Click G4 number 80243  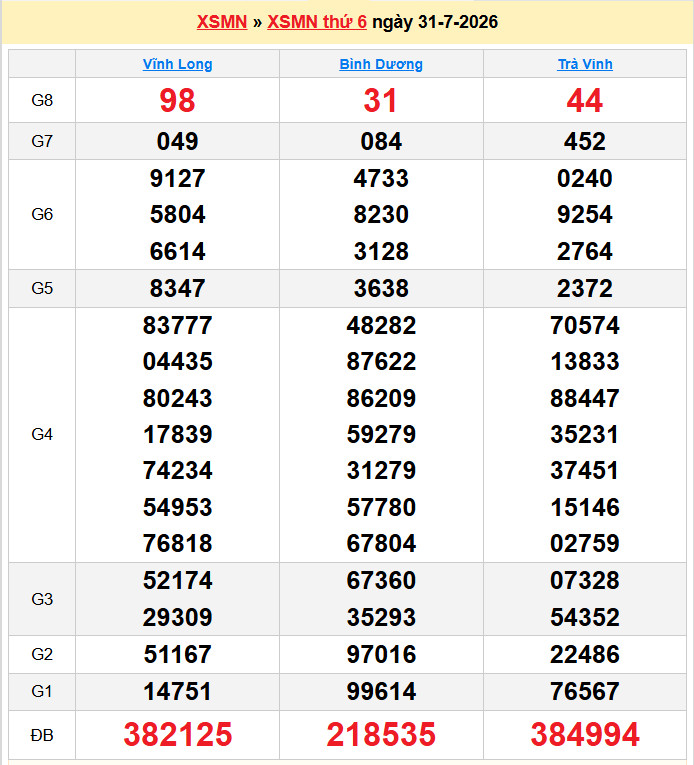pos(177,398)
